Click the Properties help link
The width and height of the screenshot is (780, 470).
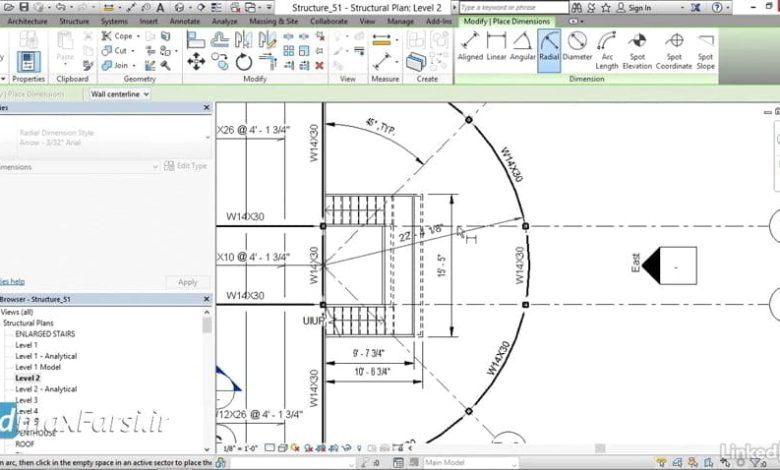(12, 282)
